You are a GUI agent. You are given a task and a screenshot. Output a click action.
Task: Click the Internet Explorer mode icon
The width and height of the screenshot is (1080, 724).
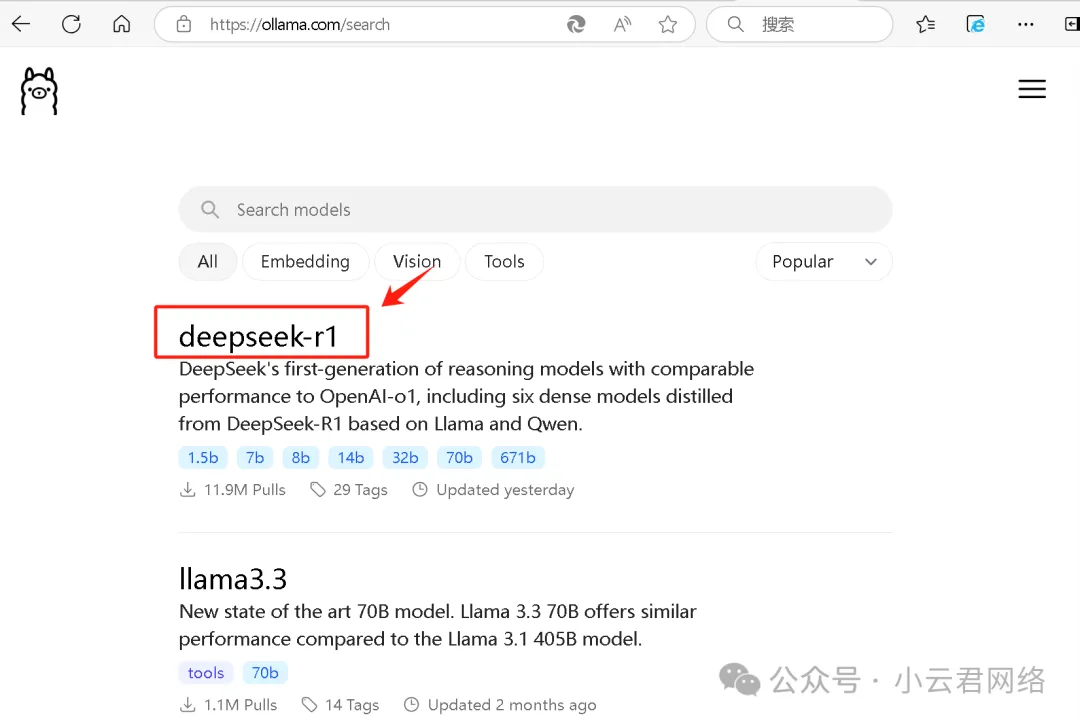975,25
